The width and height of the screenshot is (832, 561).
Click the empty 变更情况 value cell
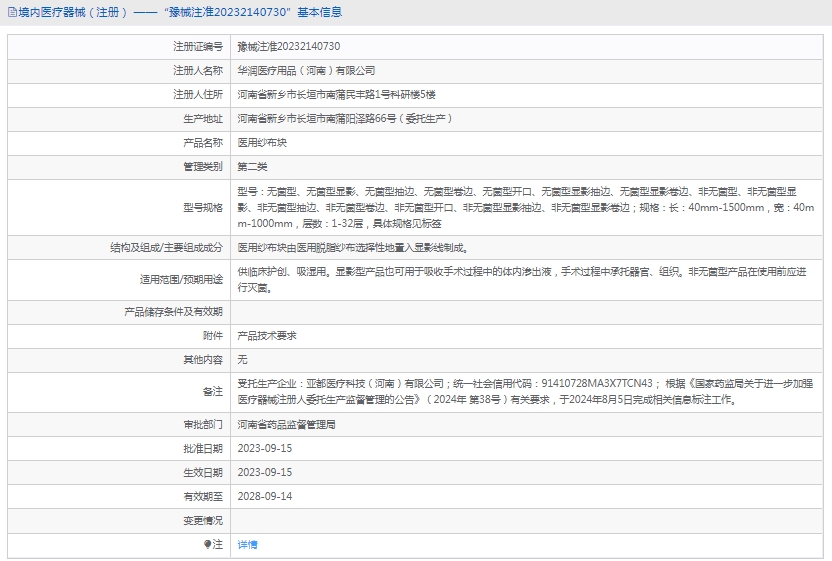pos(525,520)
